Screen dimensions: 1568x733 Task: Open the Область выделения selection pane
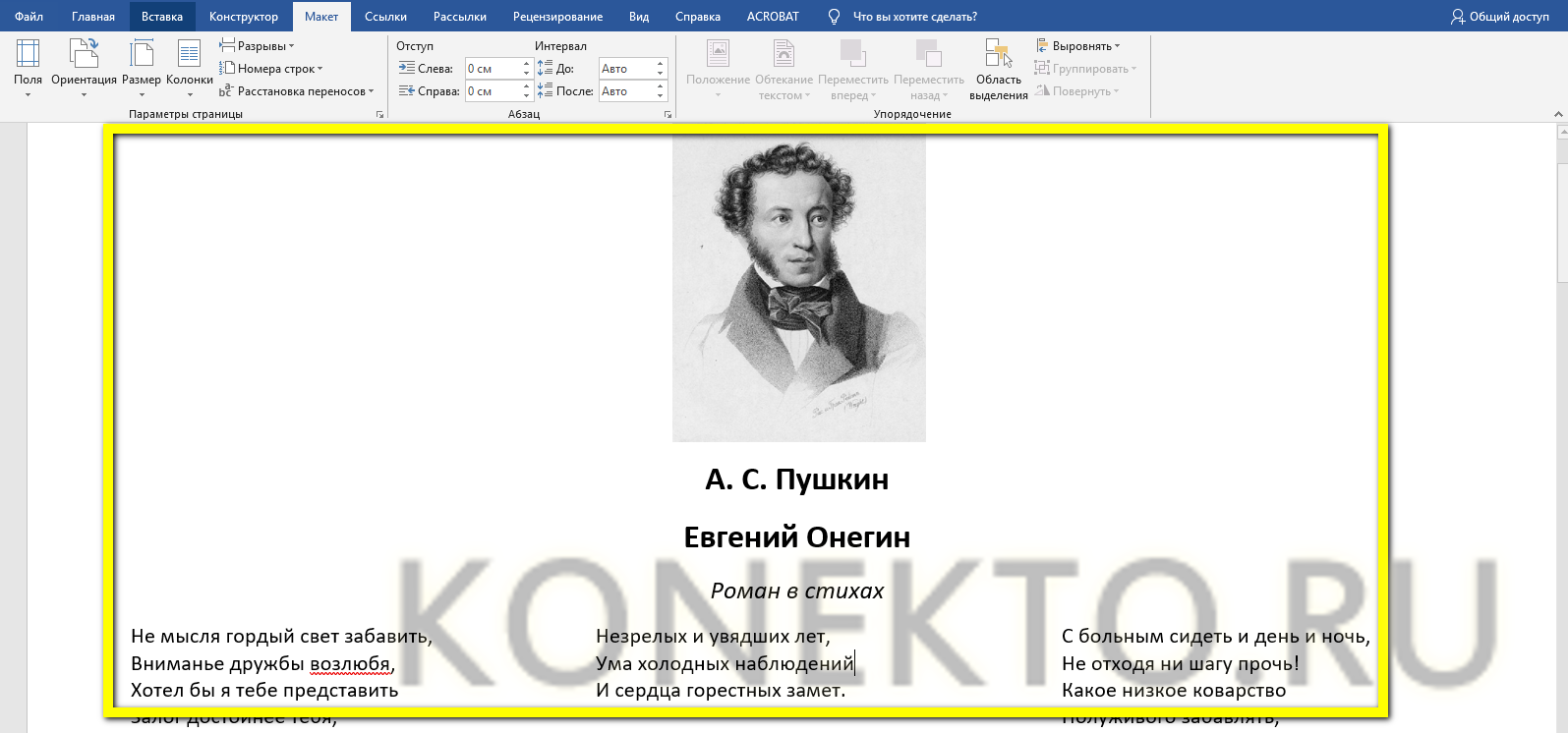point(999,69)
